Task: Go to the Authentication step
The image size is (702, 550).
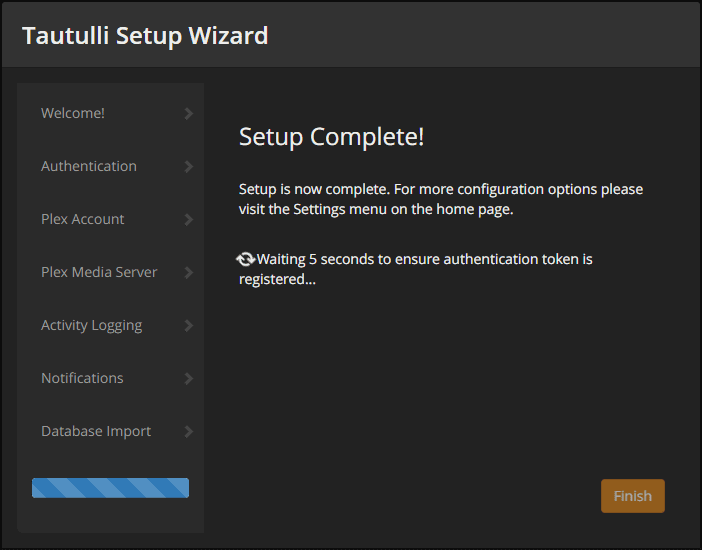Action: click(x=89, y=166)
